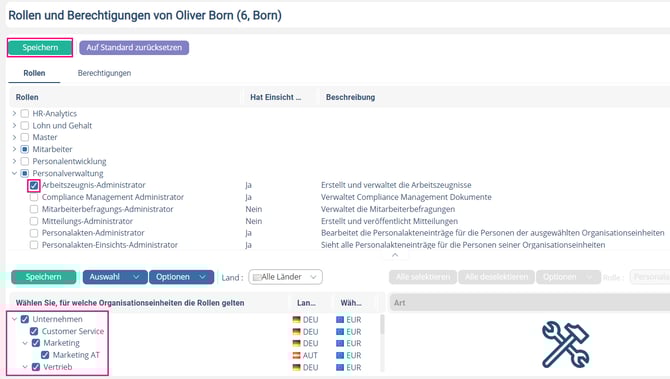Expand the HR-Analytics role group
670x379 pixels.
click(x=14, y=114)
